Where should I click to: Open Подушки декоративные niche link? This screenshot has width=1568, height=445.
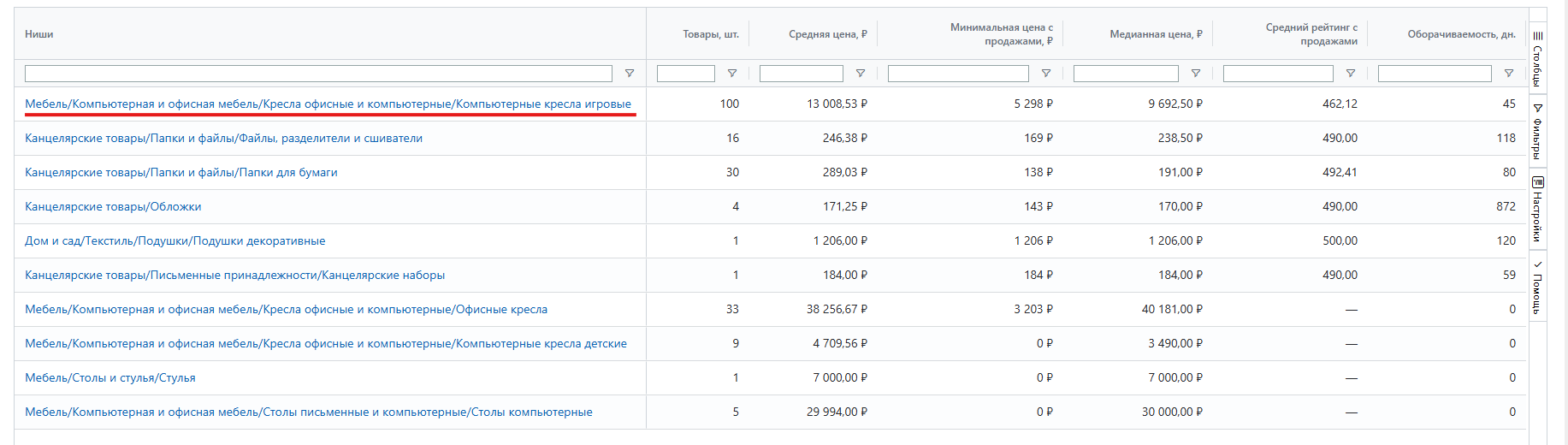175,240
